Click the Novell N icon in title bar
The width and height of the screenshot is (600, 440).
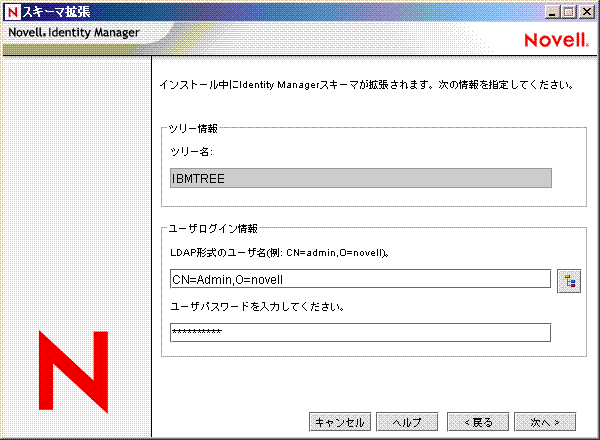(x=12, y=11)
